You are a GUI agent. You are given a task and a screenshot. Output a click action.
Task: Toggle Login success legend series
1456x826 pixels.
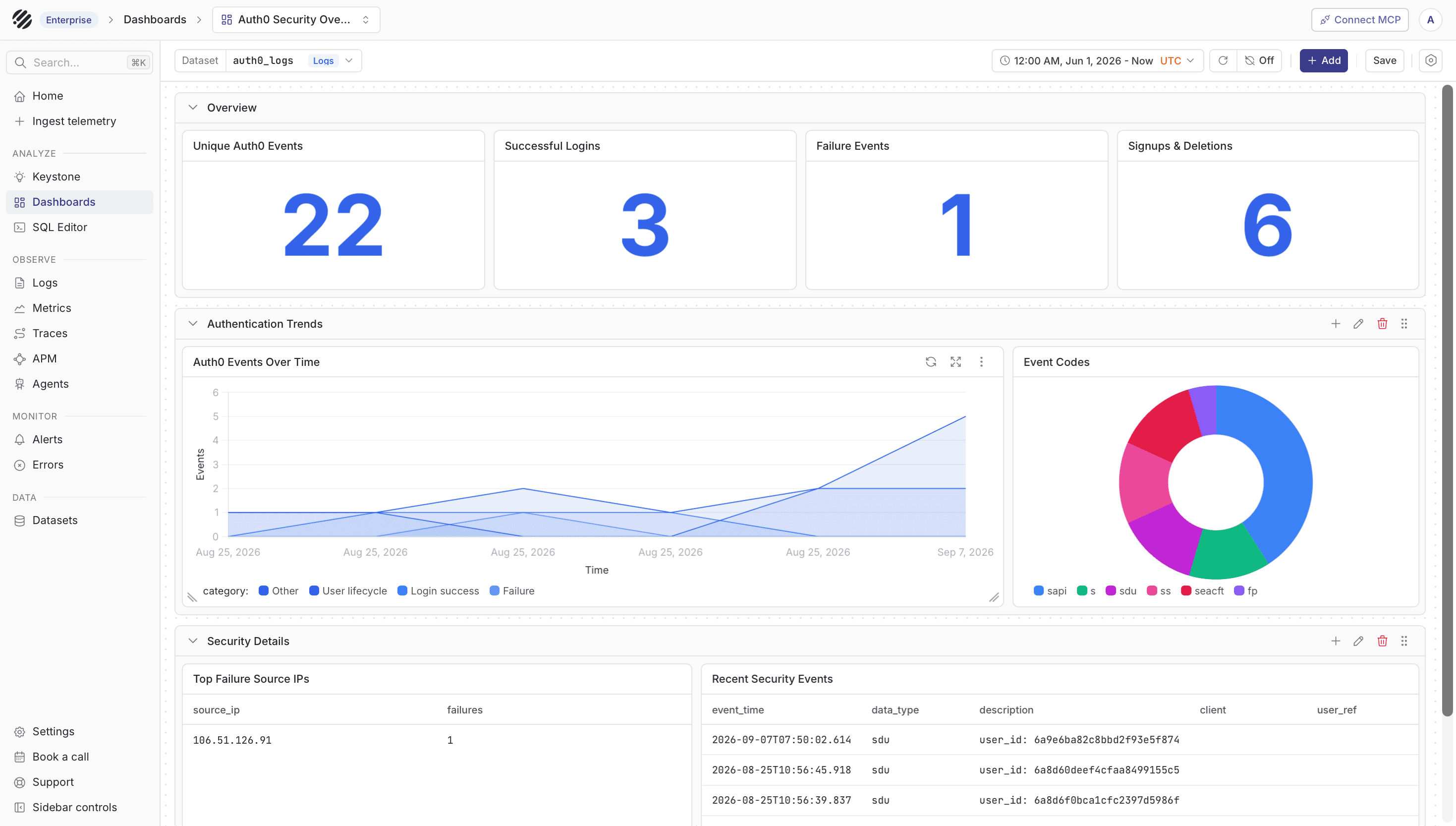(x=438, y=590)
